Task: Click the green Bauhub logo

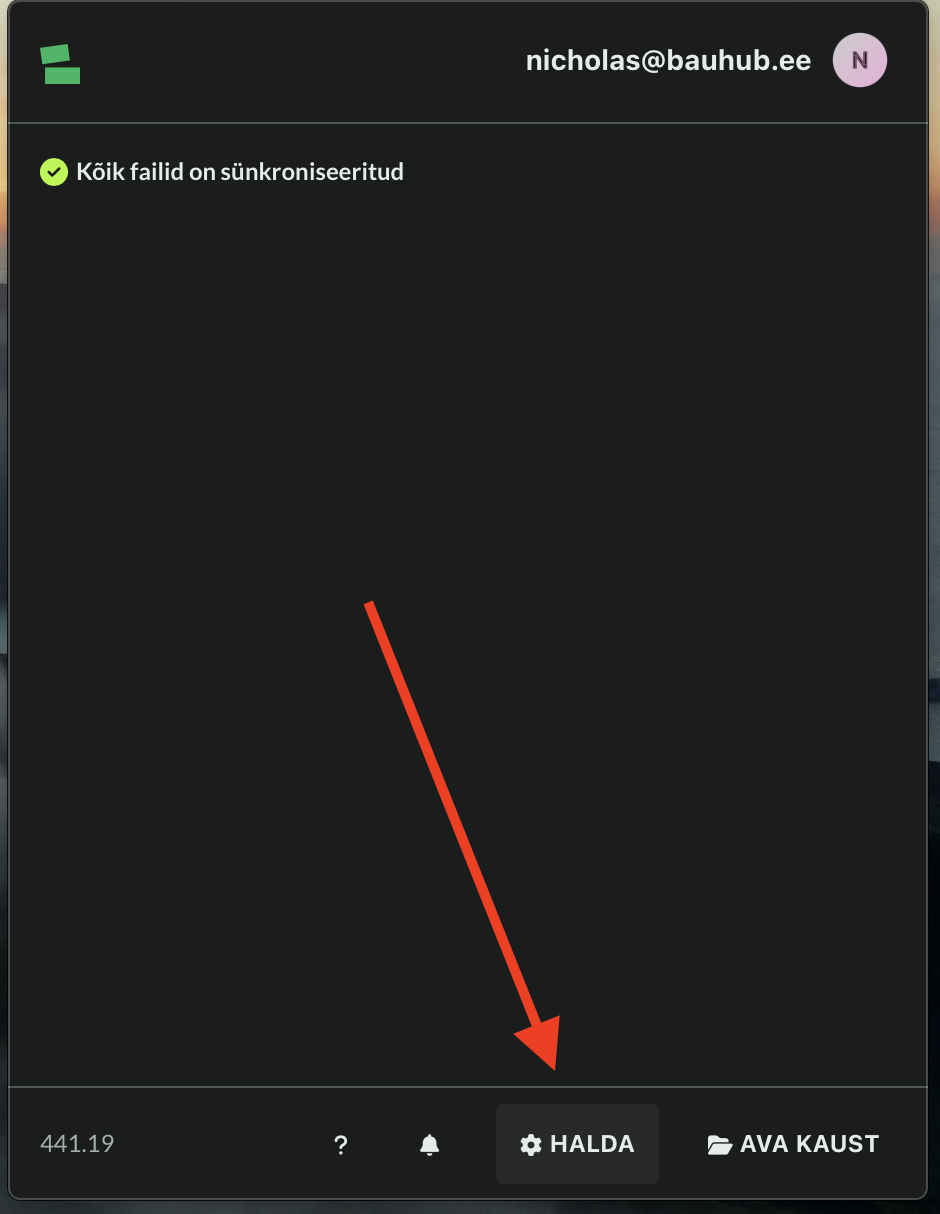Action: [x=60, y=64]
